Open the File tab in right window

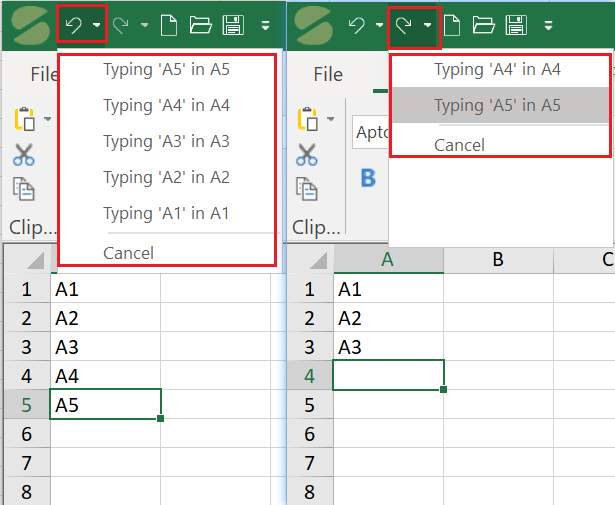(328, 74)
